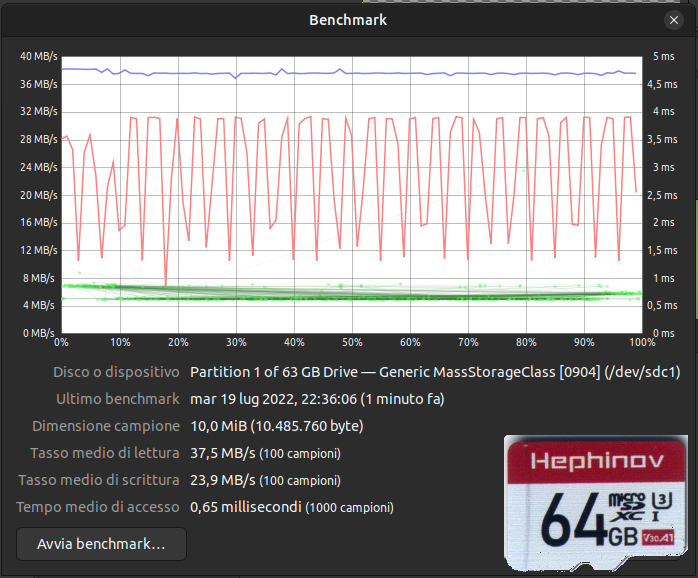Close the Benchmark dialog window
The width and height of the screenshot is (698, 578).
click(x=673, y=19)
